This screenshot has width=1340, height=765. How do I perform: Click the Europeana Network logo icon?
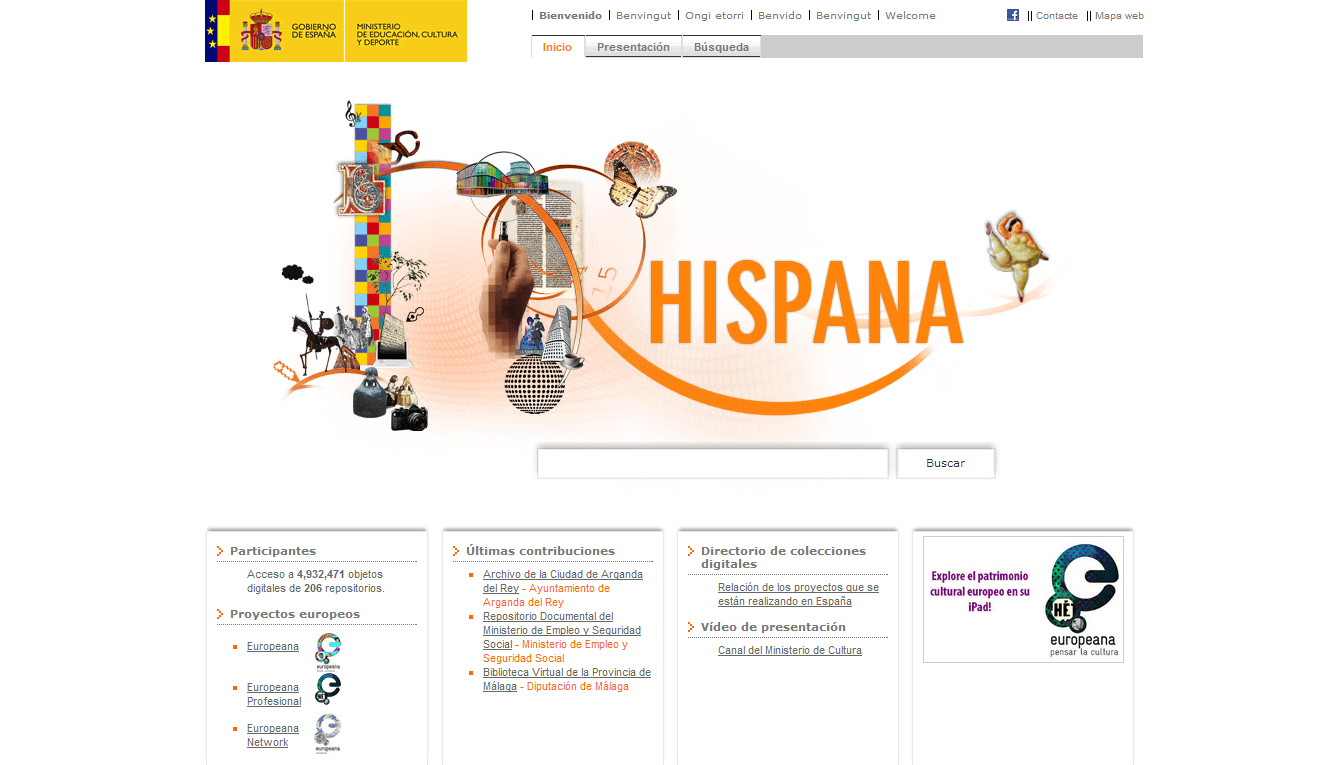(328, 733)
